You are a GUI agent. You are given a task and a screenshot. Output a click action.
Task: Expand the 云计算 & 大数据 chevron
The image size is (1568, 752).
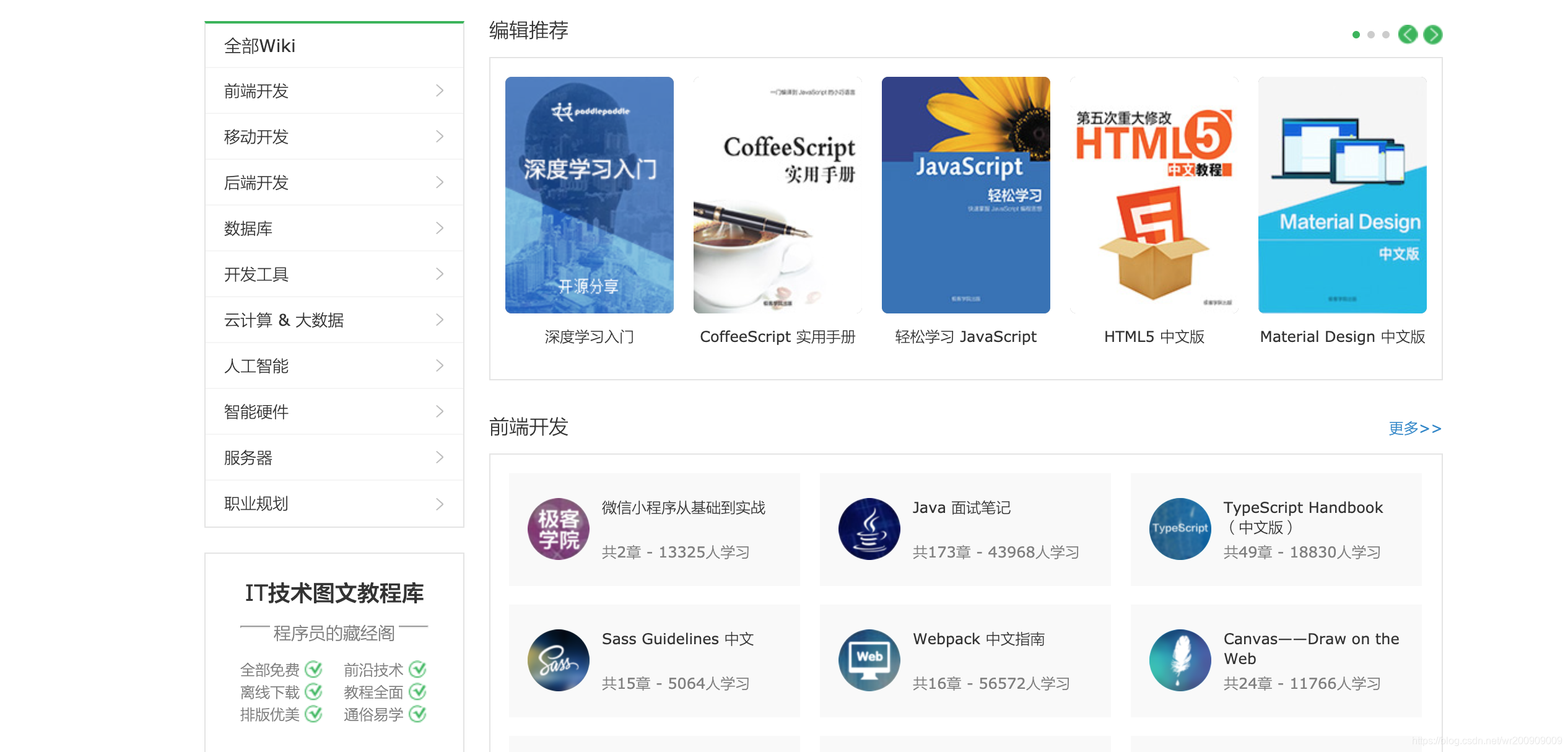pos(440,320)
